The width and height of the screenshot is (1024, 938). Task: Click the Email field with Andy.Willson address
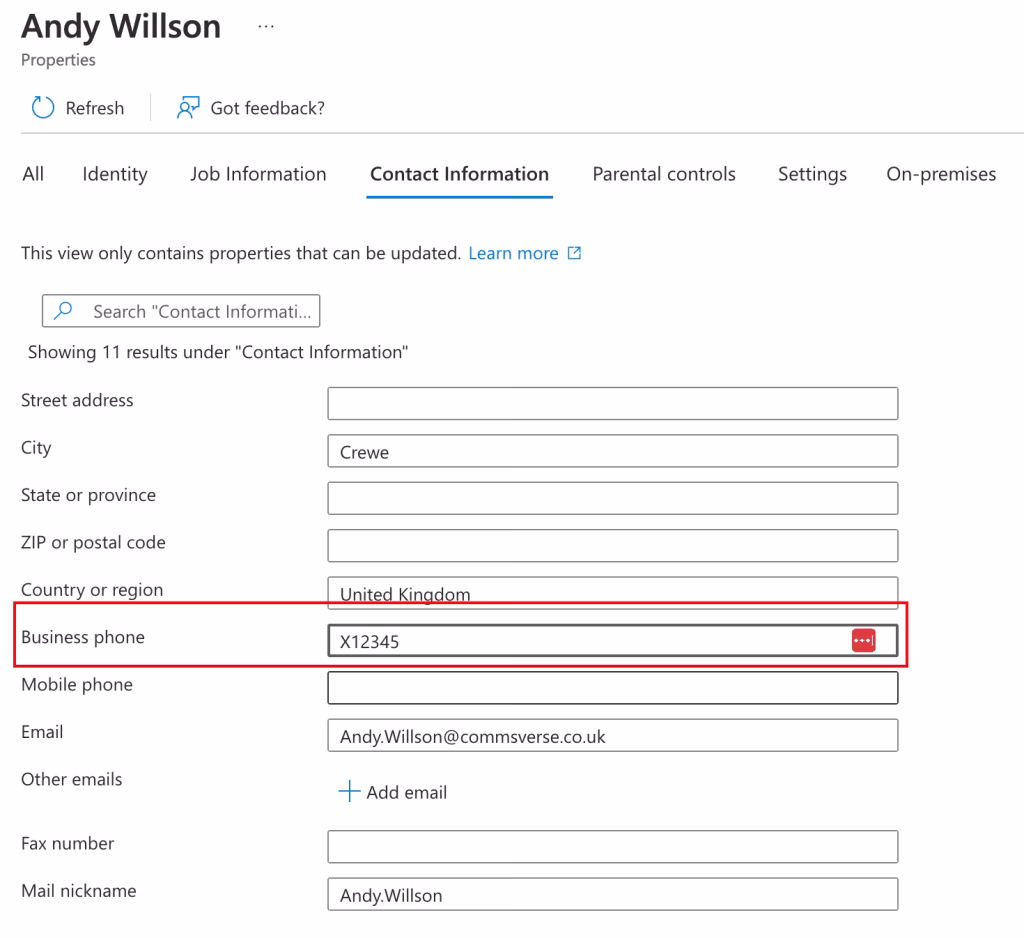click(x=612, y=735)
